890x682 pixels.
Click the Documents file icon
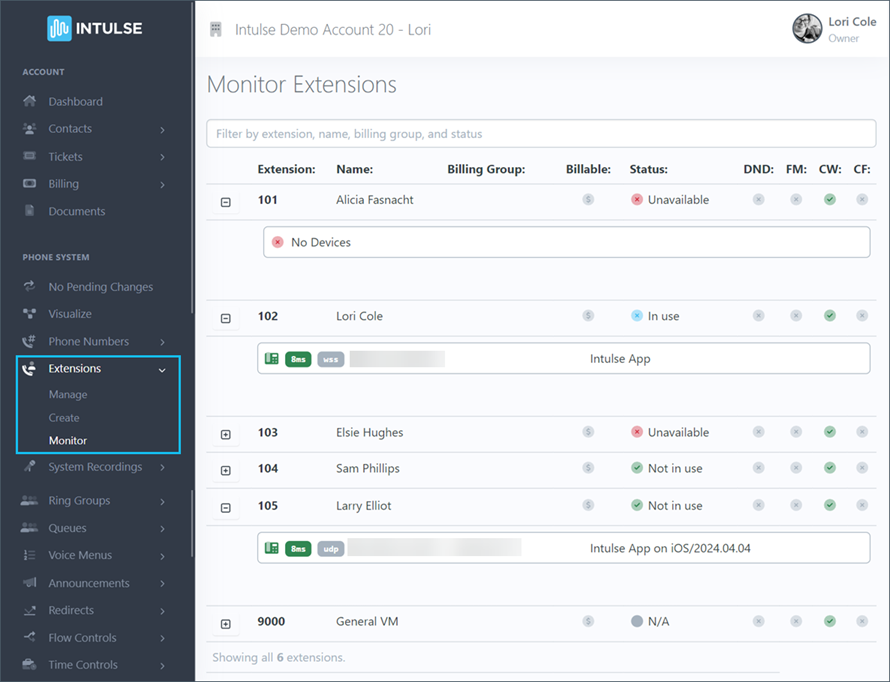pos(30,211)
